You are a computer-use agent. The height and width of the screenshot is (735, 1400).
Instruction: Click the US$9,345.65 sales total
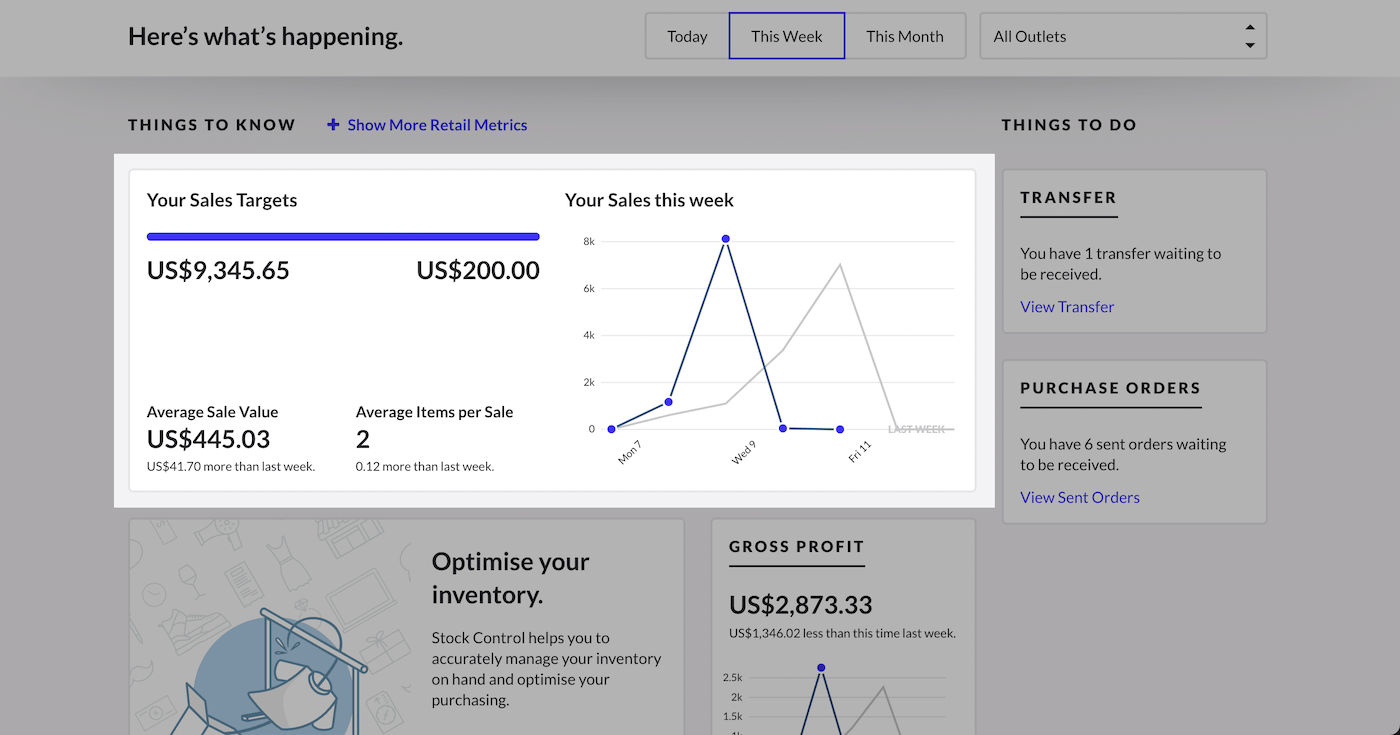pyautogui.click(x=218, y=270)
